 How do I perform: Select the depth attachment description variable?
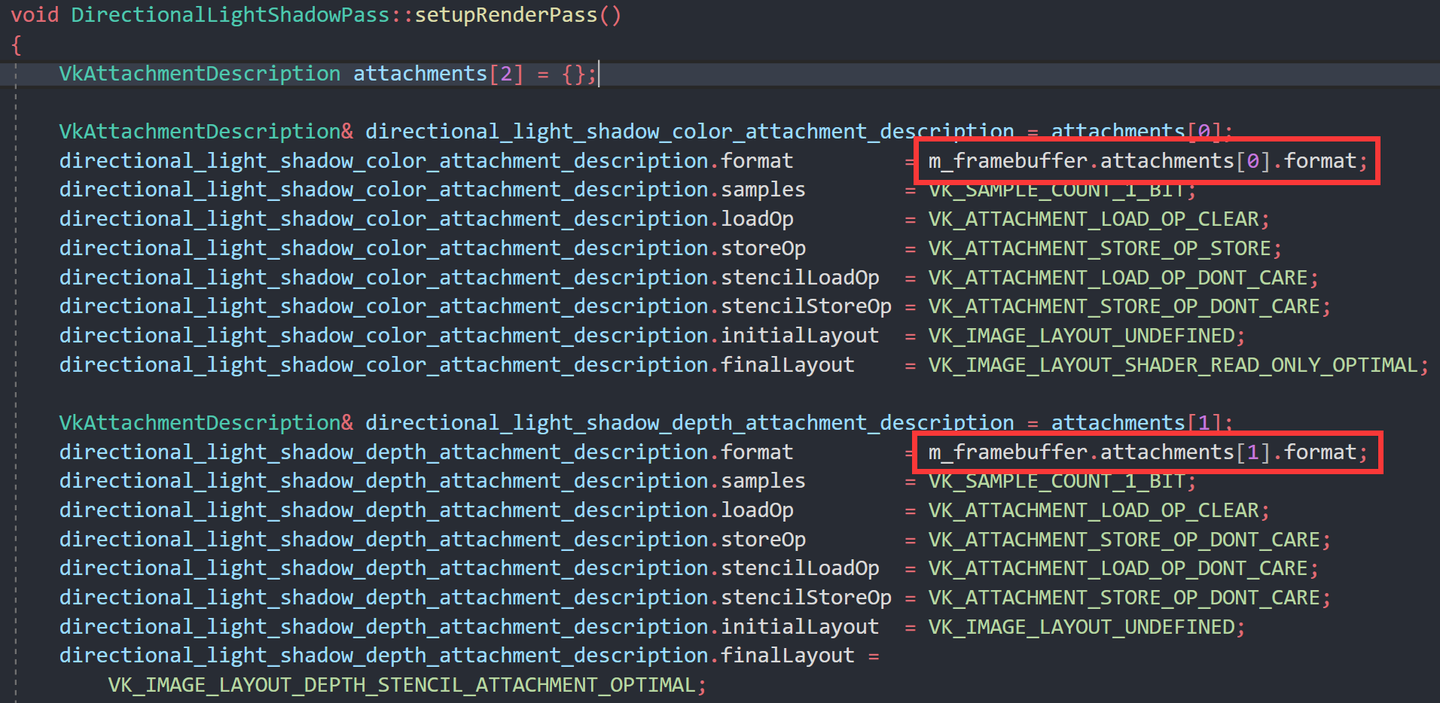coord(680,422)
